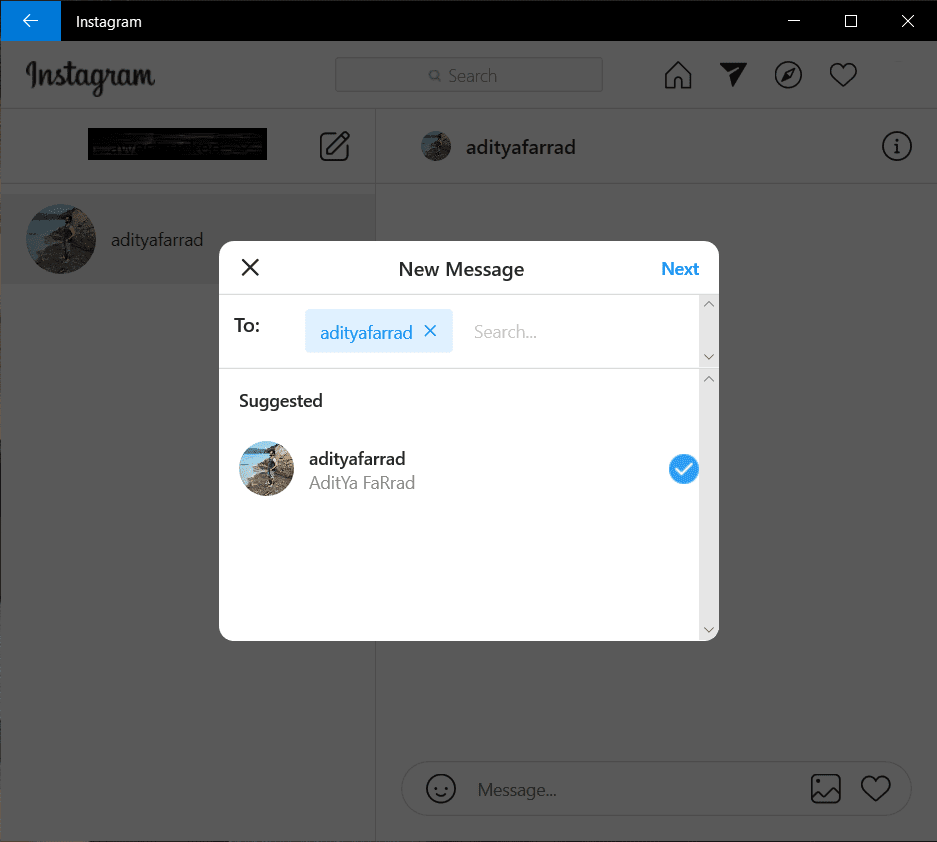Close the New Message dialog
This screenshot has width=937, height=842.
[250, 267]
